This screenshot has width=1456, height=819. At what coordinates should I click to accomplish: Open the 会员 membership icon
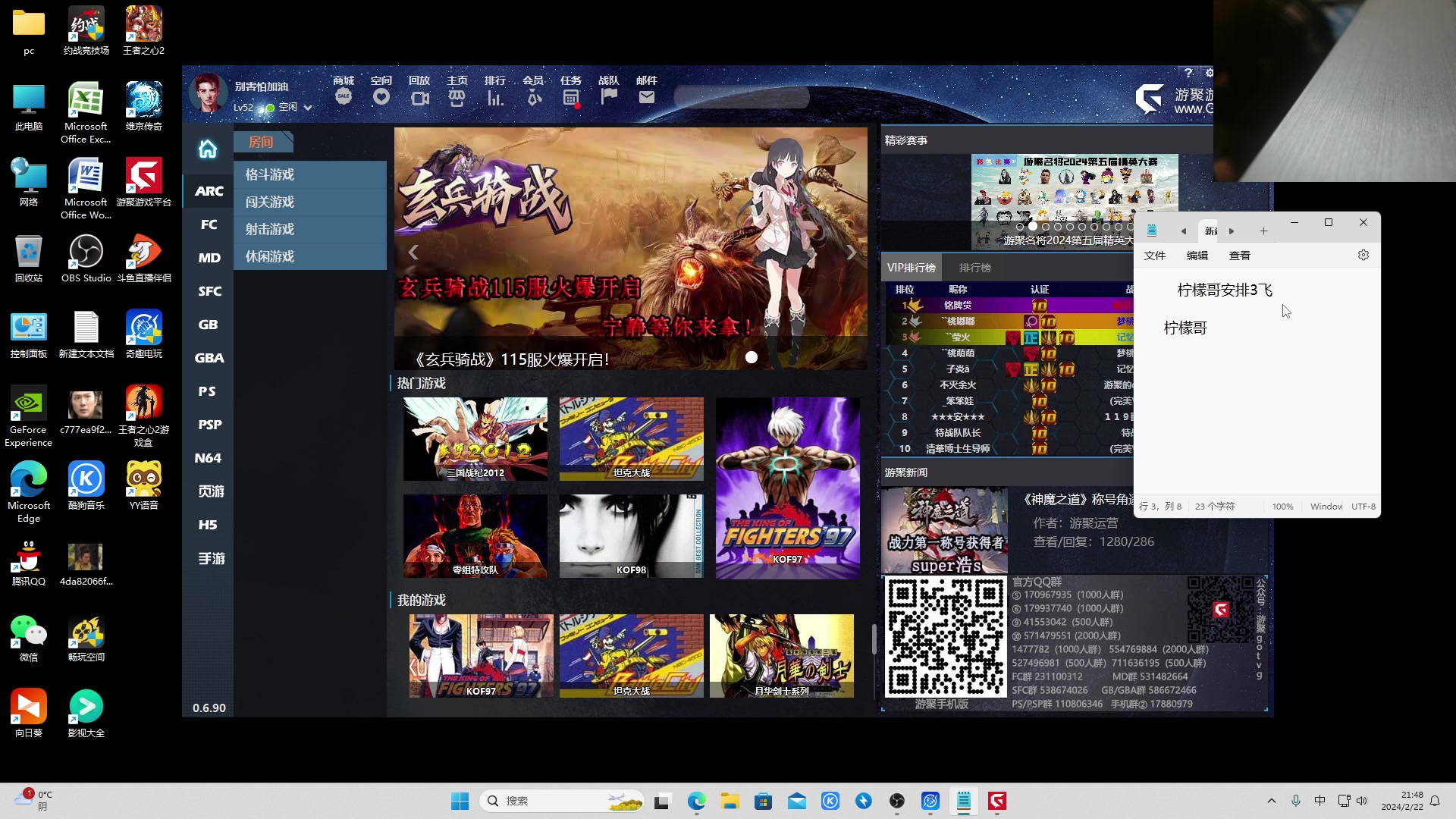(x=533, y=97)
